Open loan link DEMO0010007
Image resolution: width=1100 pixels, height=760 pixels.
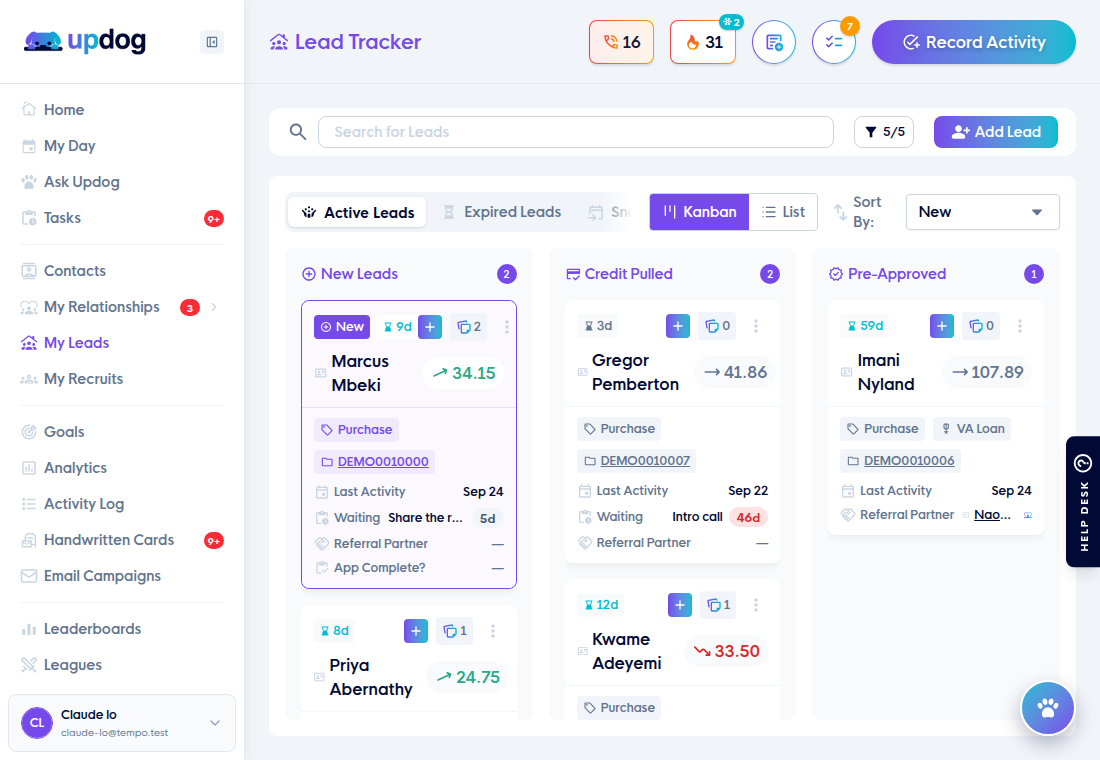(x=645, y=461)
